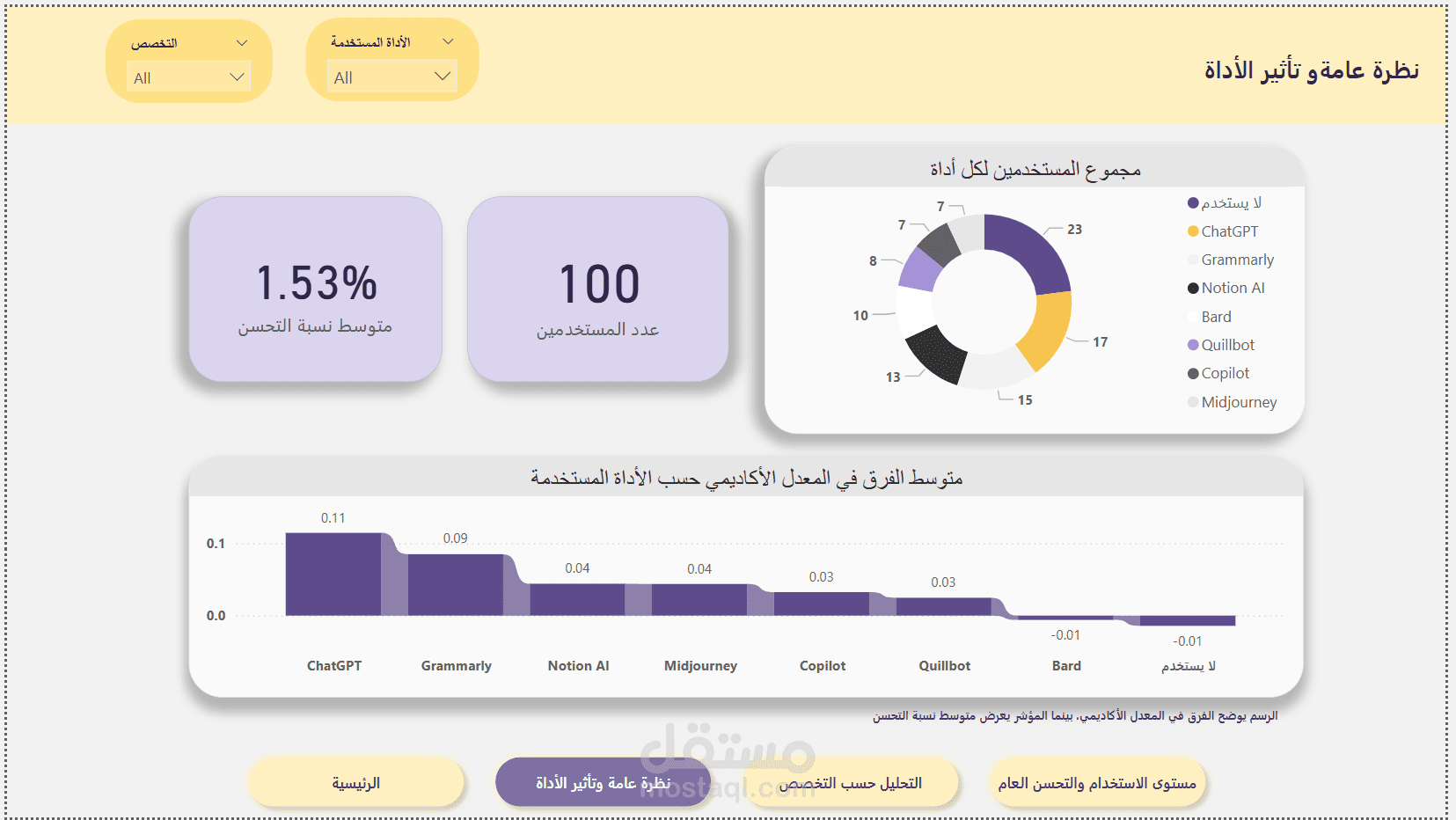Select نظرة عامة وتأثير الأداة navigation button

603,782
